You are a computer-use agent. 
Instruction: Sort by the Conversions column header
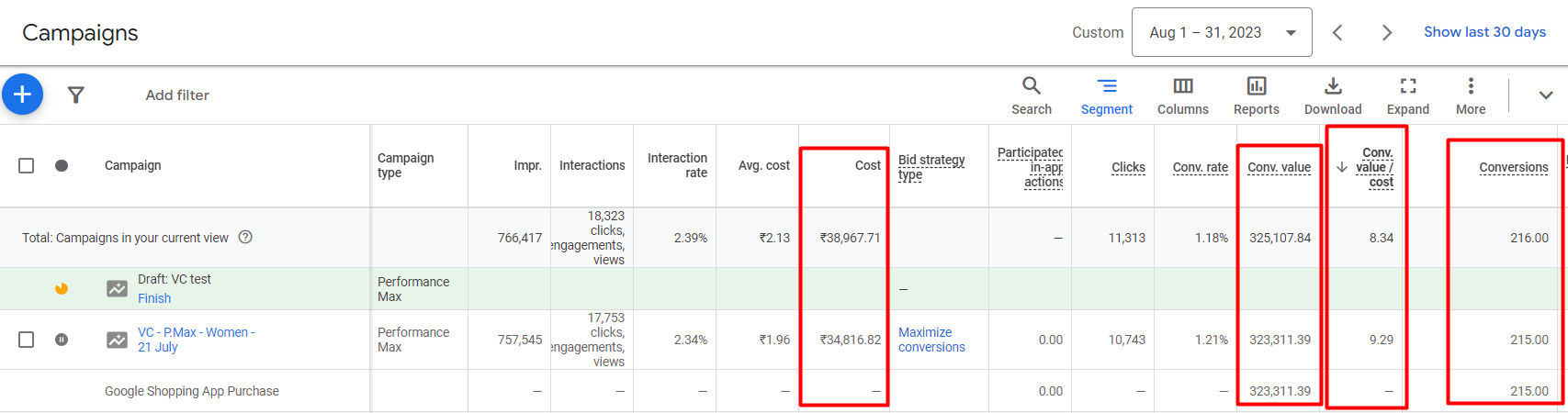point(1513,167)
